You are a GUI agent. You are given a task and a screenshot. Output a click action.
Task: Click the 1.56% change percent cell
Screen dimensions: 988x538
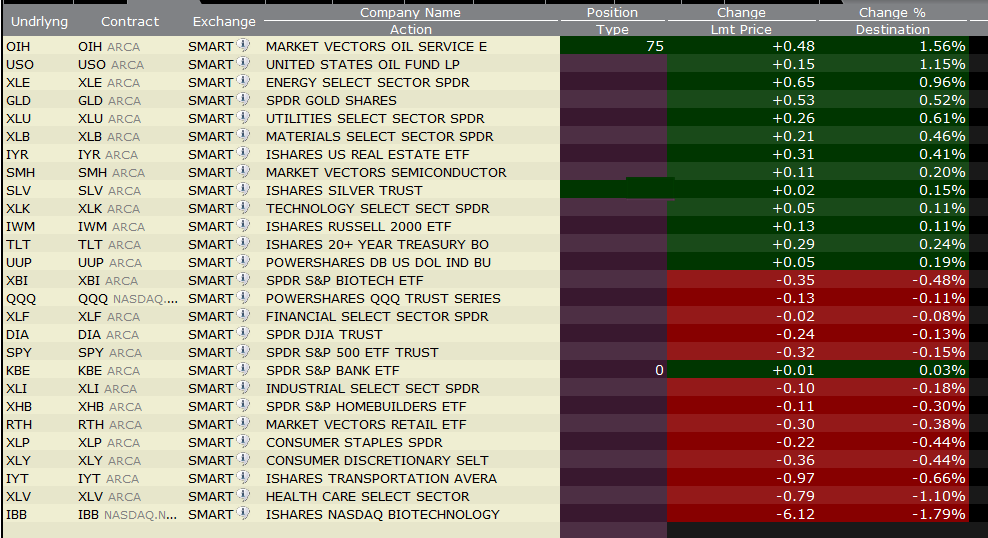[x=942, y=47]
